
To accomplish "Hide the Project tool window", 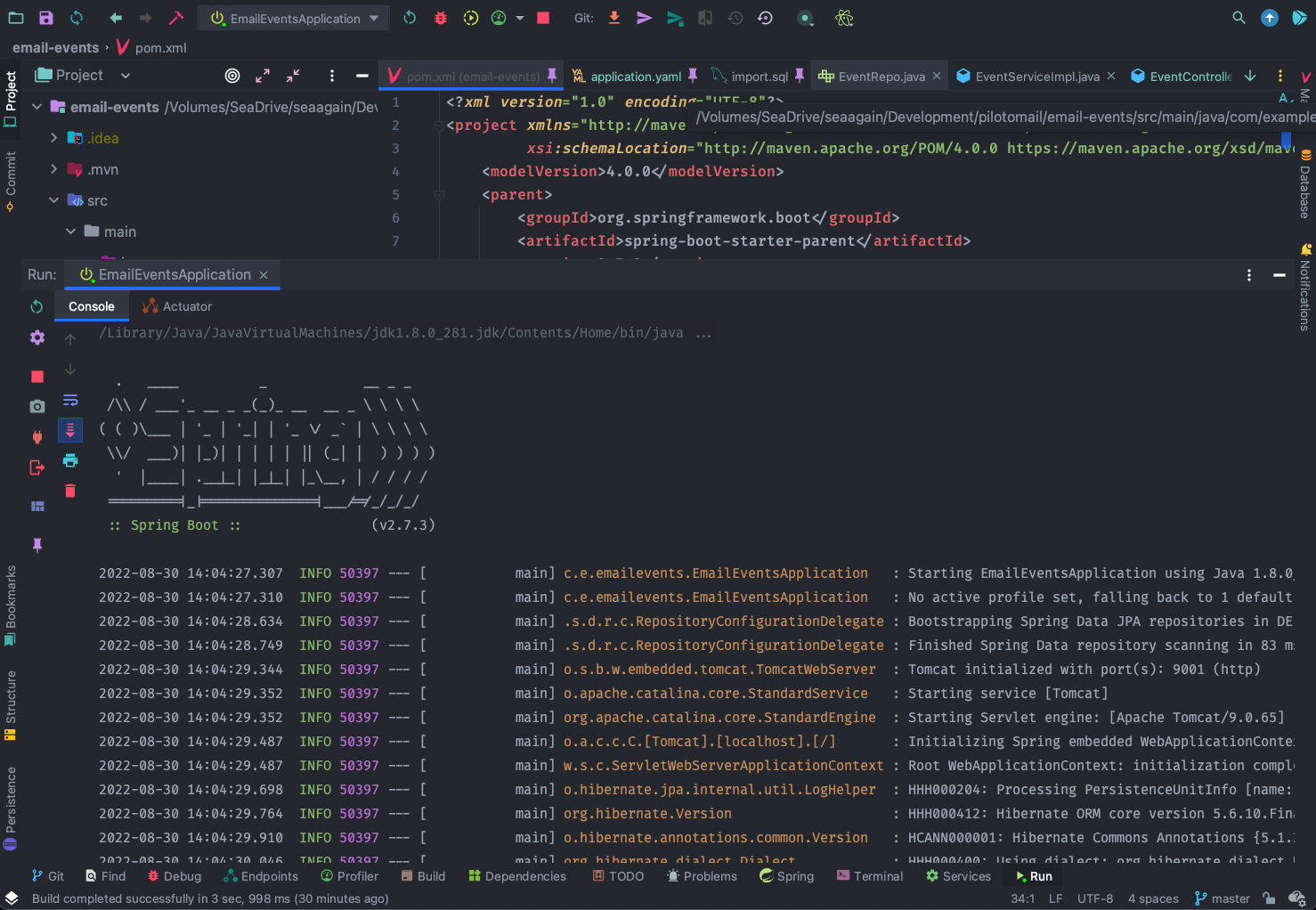I will point(362,76).
